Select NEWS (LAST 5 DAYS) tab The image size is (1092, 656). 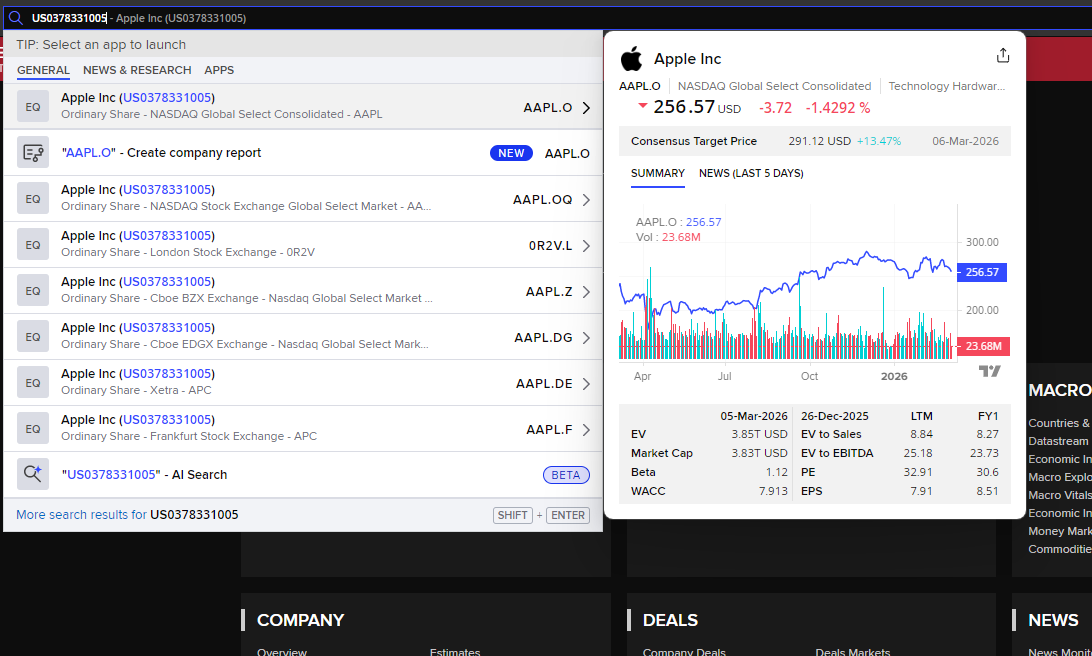751,173
